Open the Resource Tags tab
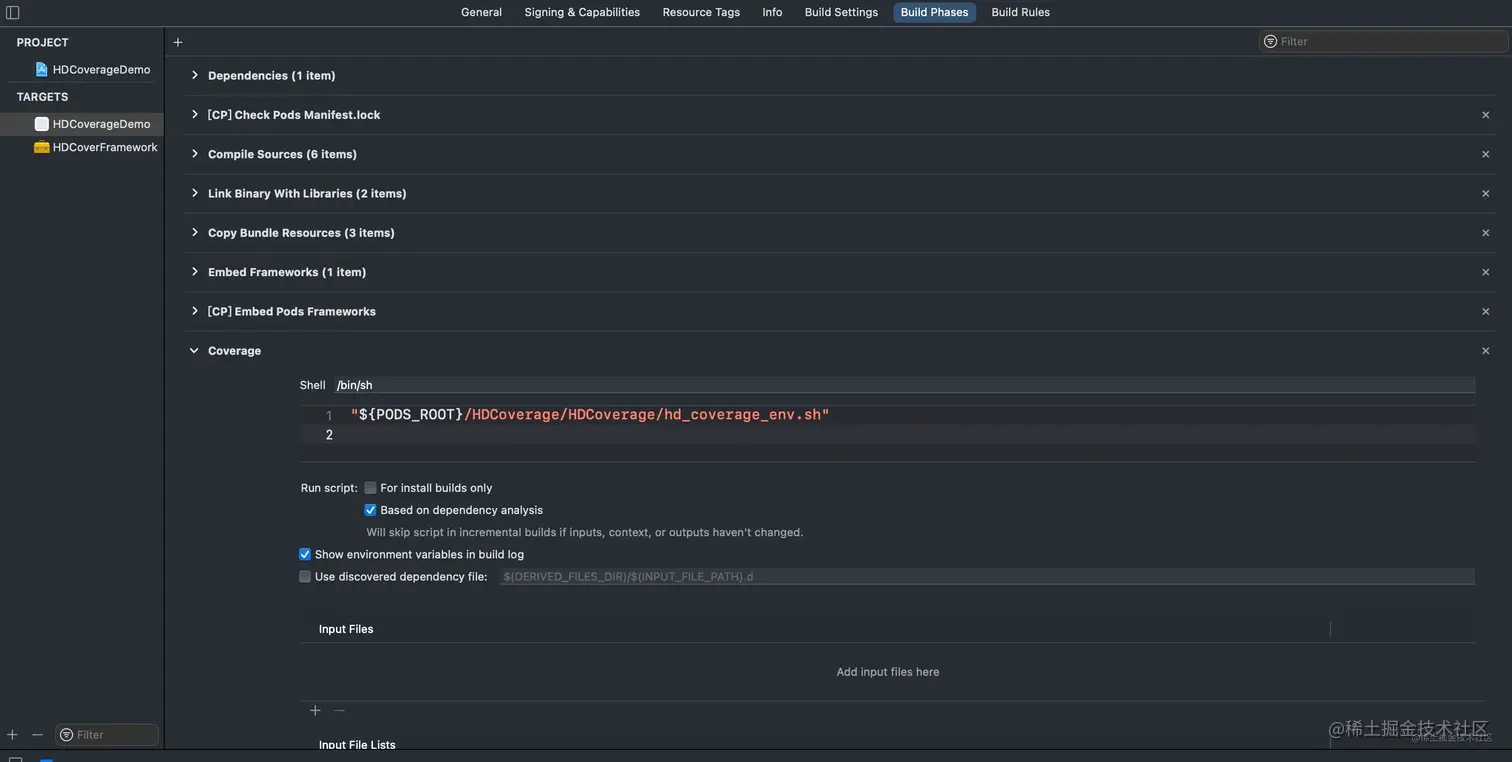 pos(701,12)
